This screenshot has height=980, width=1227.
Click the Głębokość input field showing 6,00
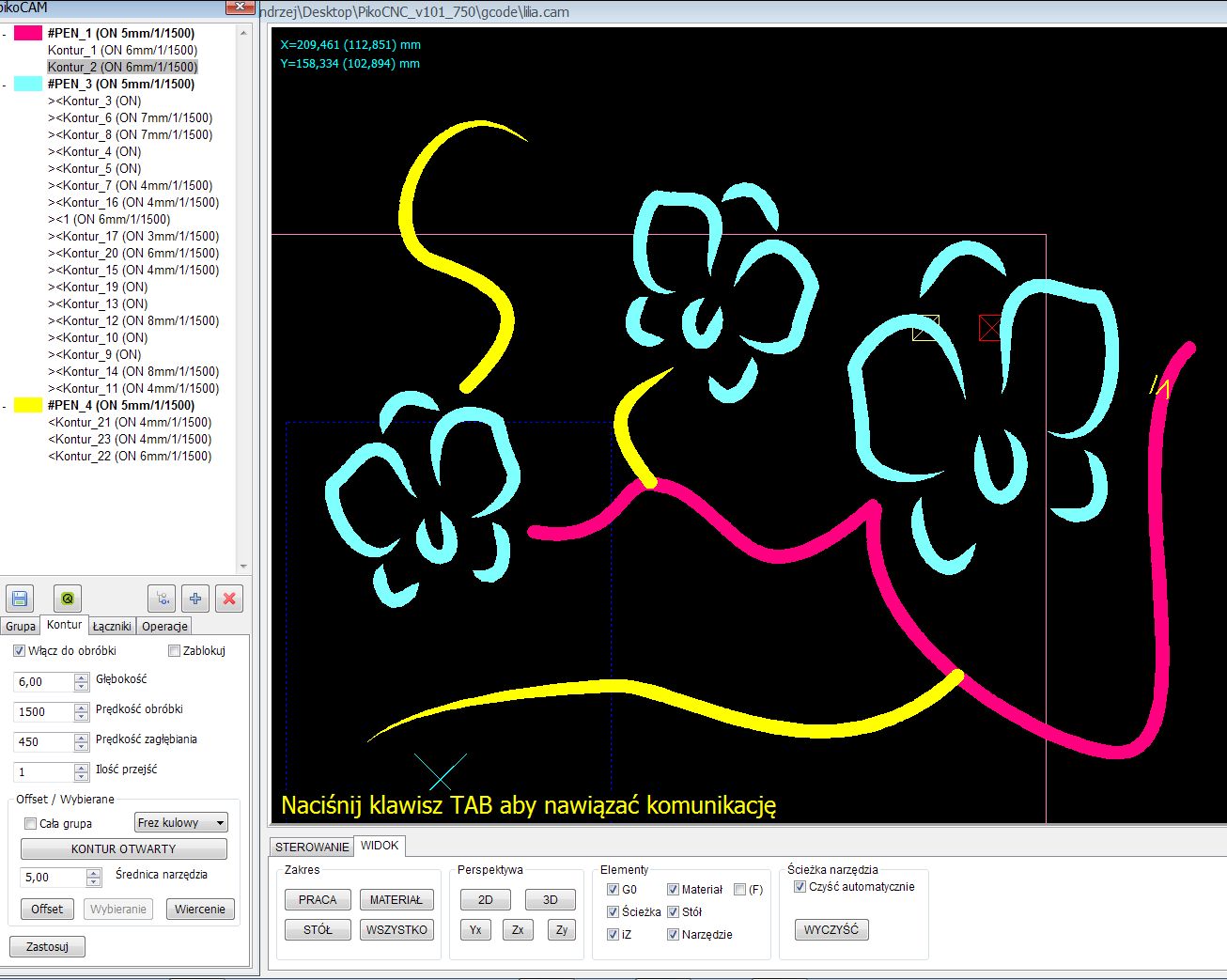(x=44, y=682)
